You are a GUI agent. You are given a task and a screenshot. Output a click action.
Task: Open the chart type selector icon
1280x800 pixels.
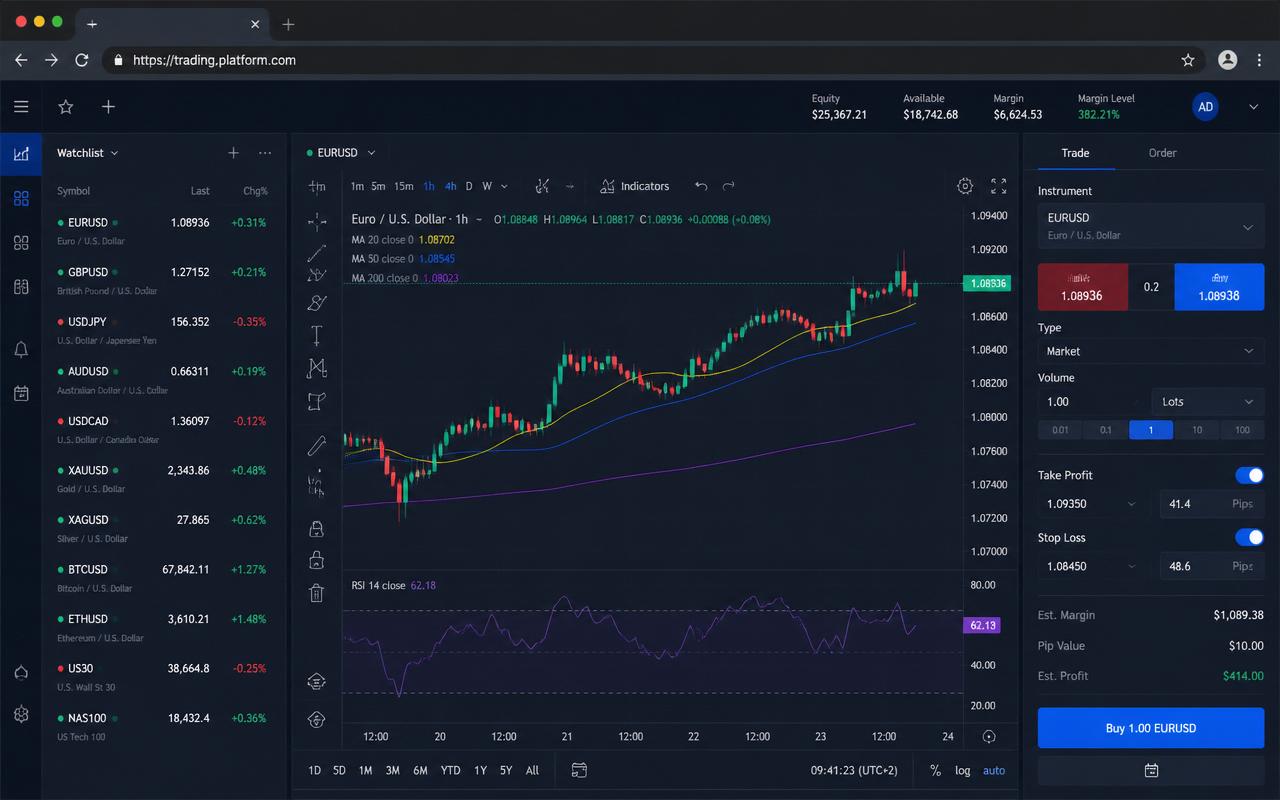point(542,186)
